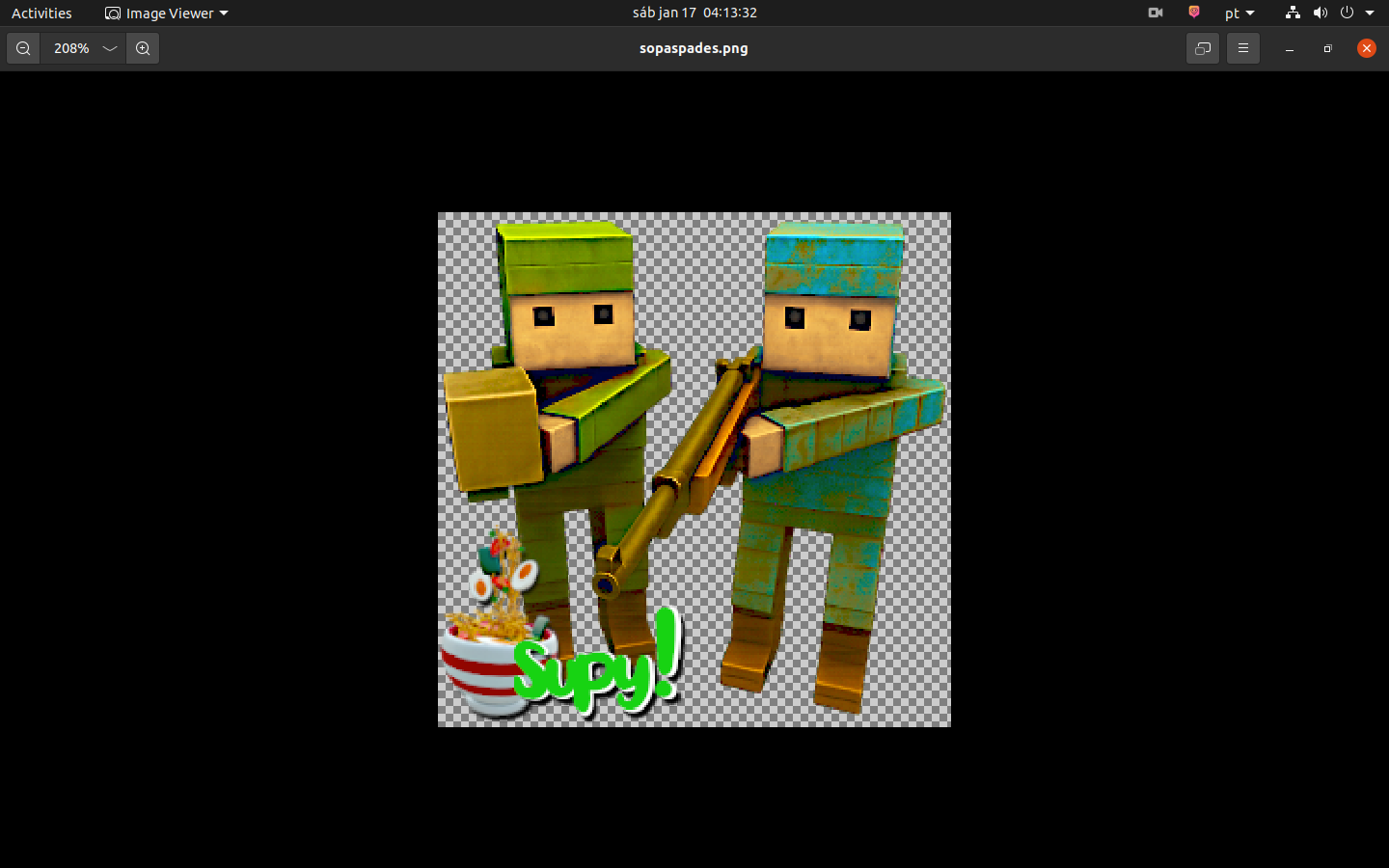Viewport: 1389px width, 868px height.
Task: Restore the Image Viewer window size
Action: click(1327, 48)
